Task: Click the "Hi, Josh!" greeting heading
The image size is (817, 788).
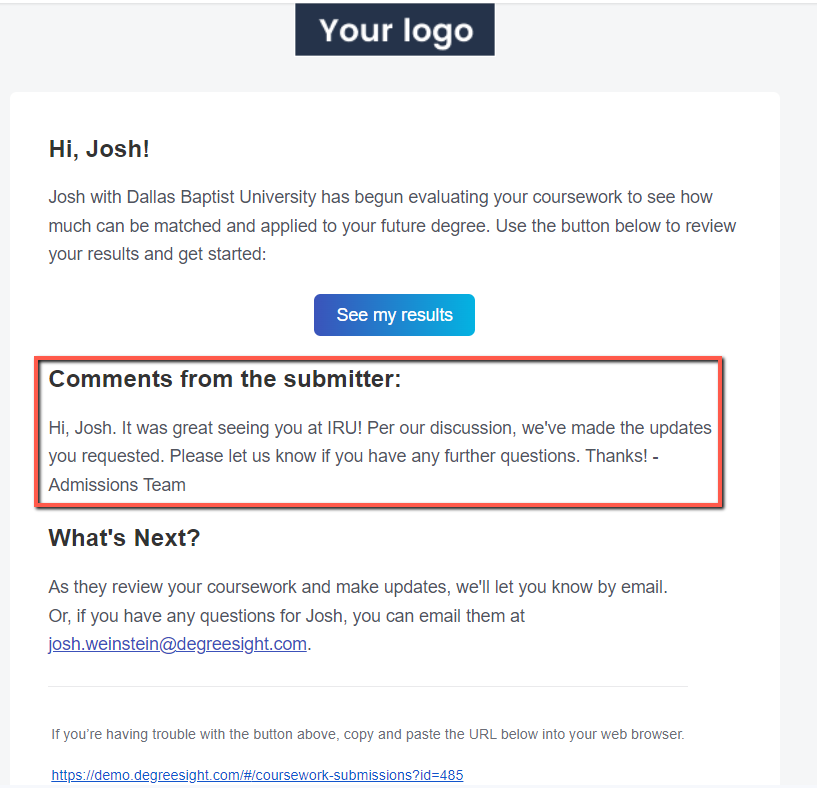Action: click(99, 150)
